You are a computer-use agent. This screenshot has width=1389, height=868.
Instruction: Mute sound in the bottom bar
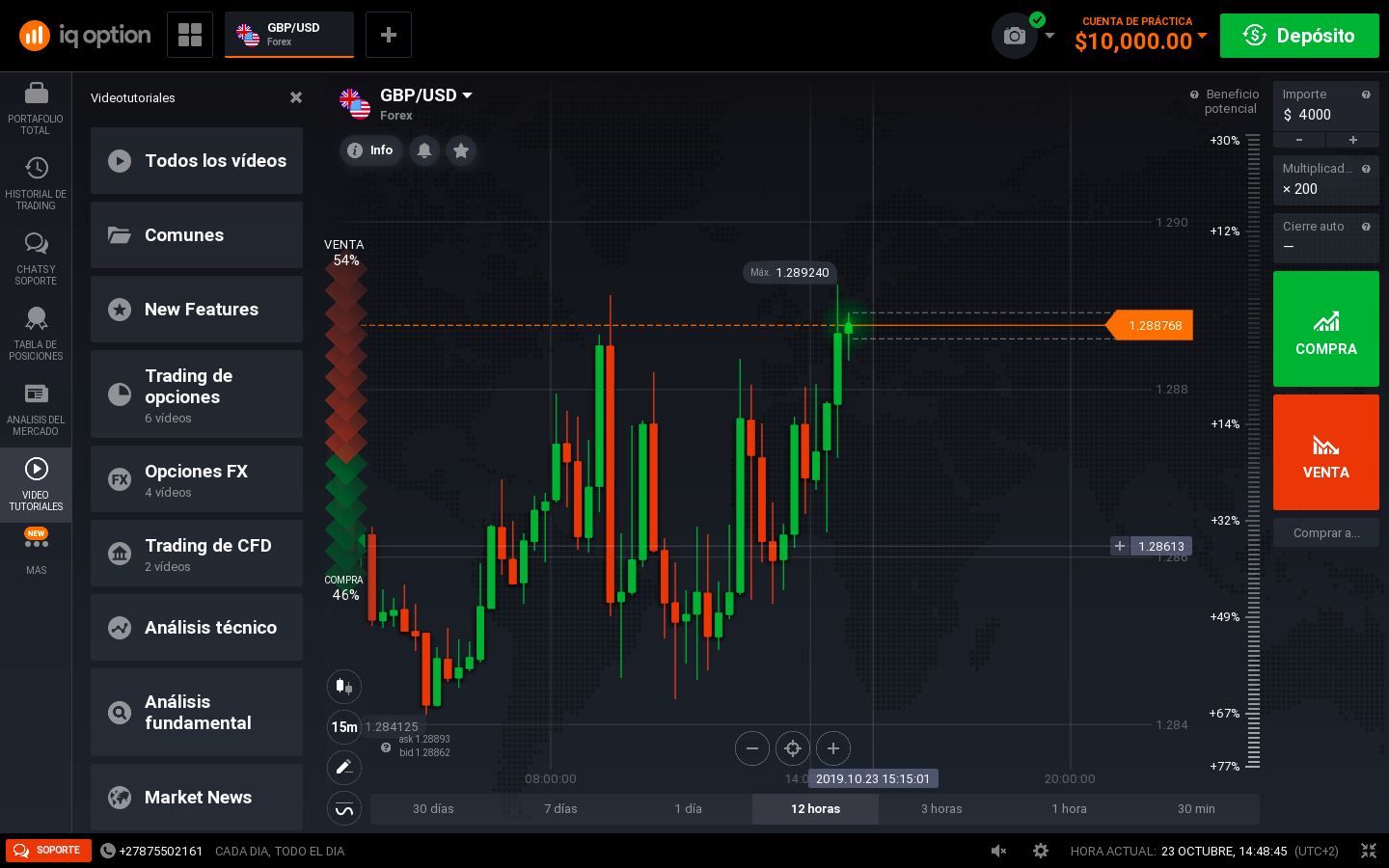click(999, 851)
